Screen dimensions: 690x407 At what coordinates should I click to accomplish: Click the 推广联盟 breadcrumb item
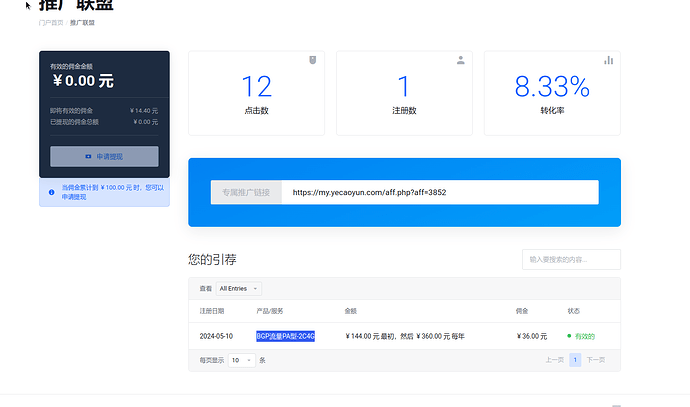[x=82, y=23]
